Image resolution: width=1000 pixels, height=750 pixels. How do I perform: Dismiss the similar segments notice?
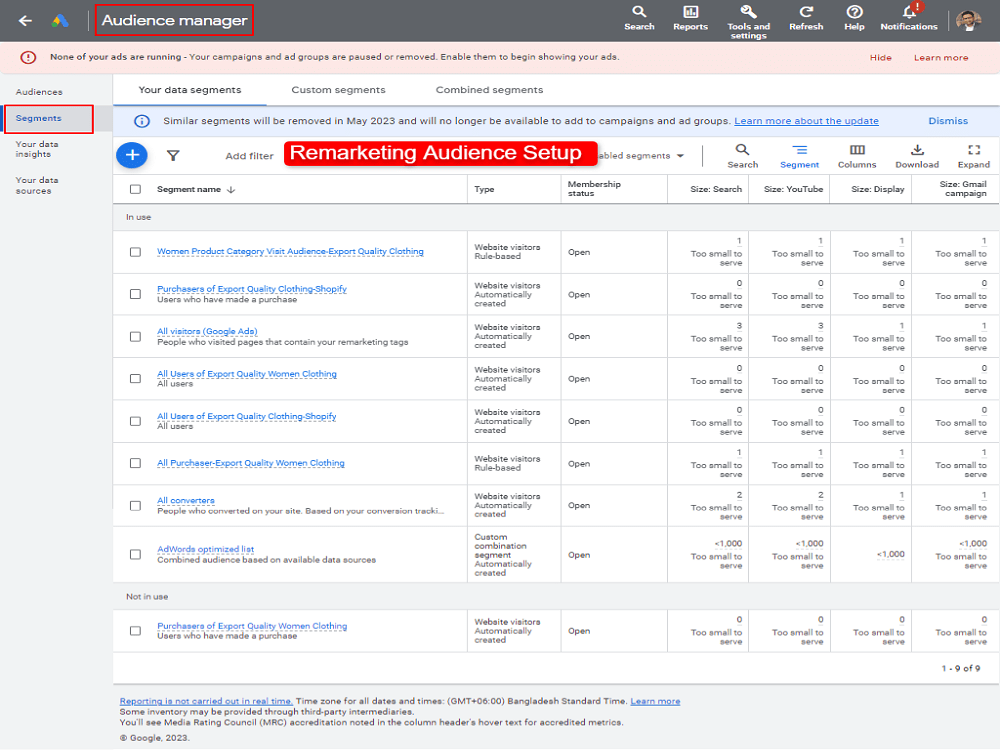[948, 121]
